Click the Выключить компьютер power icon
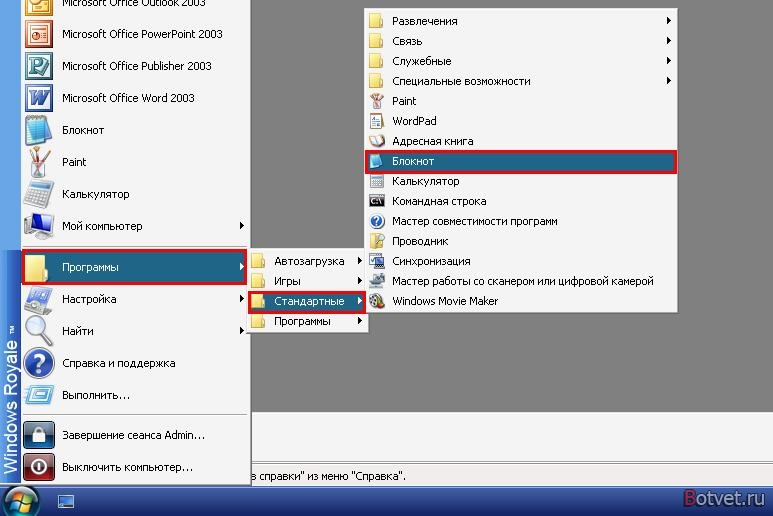 (38, 466)
